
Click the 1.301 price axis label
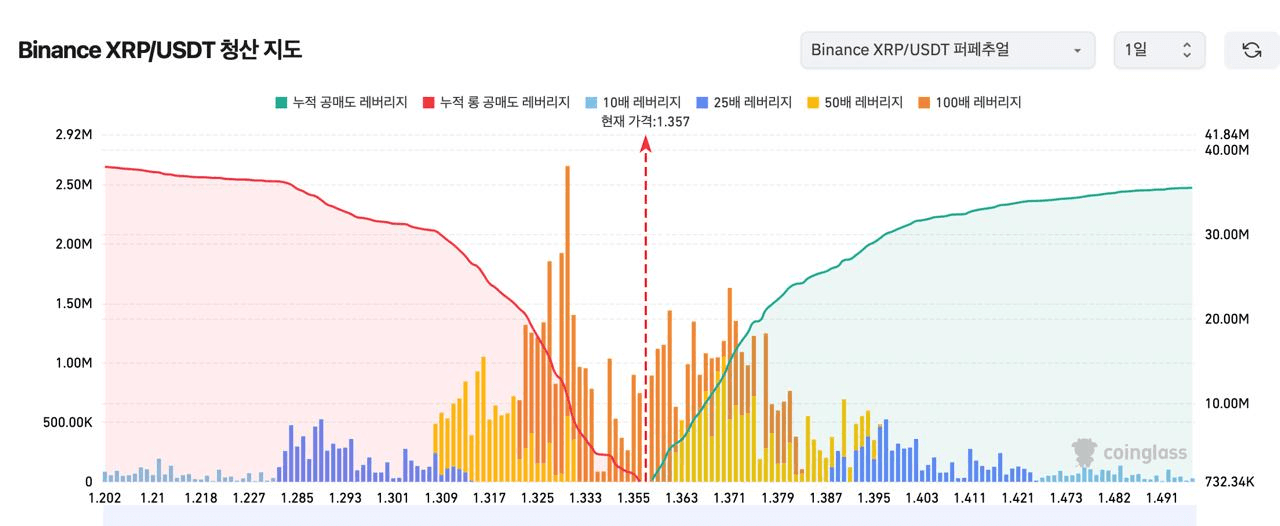(x=393, y=498)
